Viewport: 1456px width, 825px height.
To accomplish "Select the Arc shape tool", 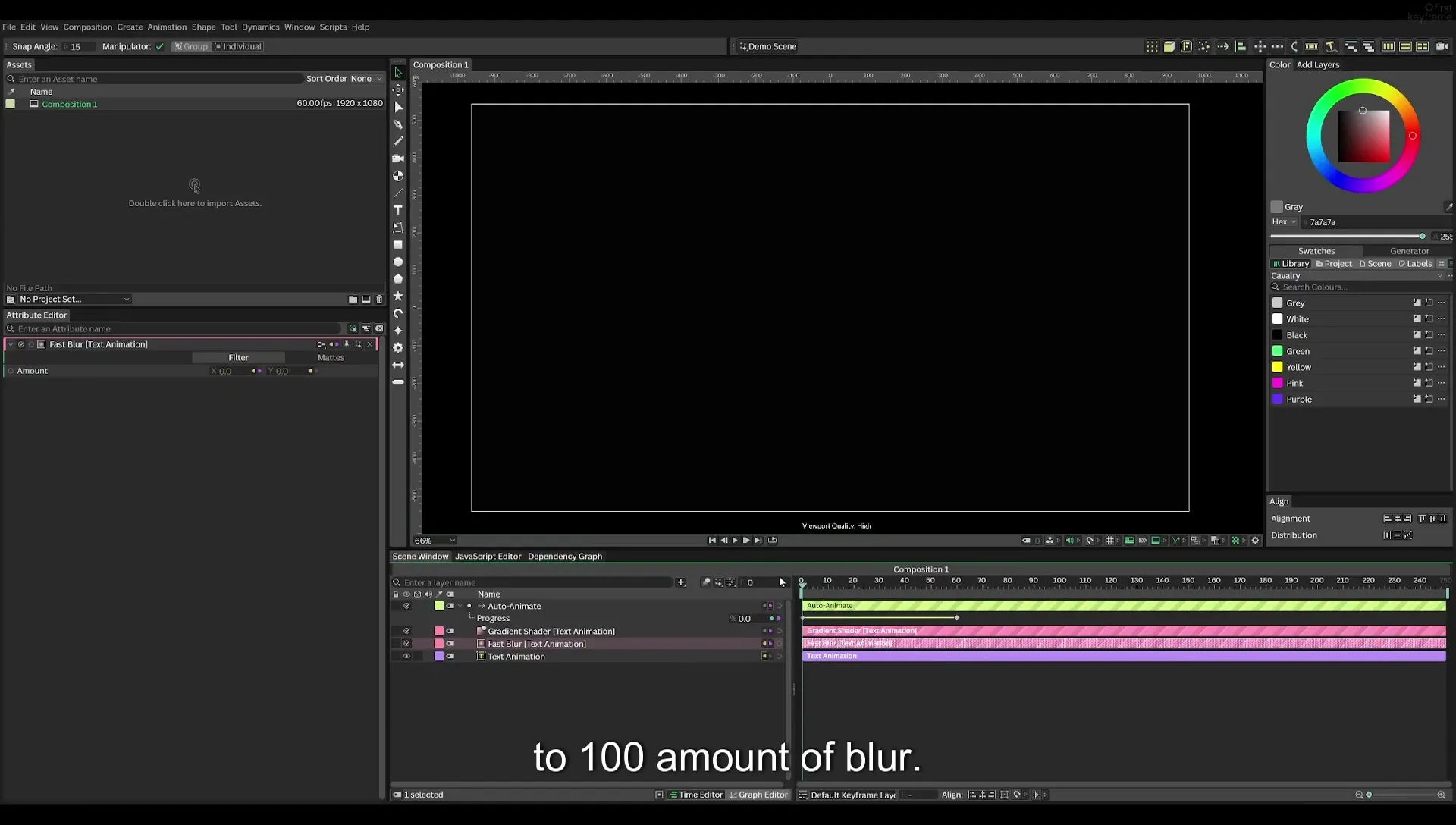I will click(398, 313).
